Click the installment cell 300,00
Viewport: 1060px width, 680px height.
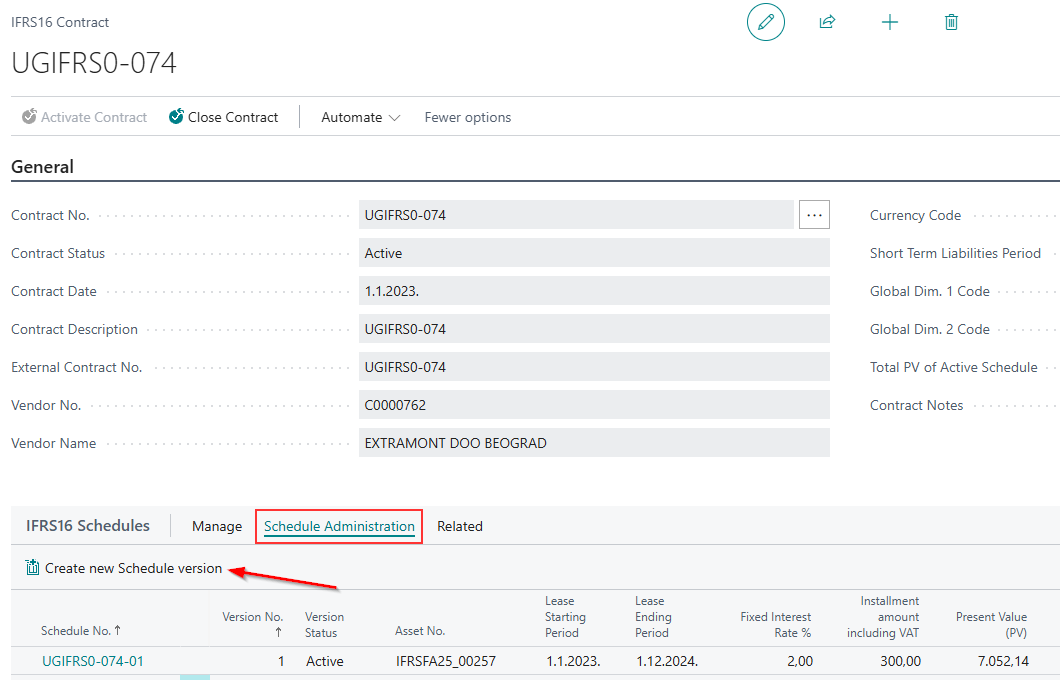(x=900, y=661)
